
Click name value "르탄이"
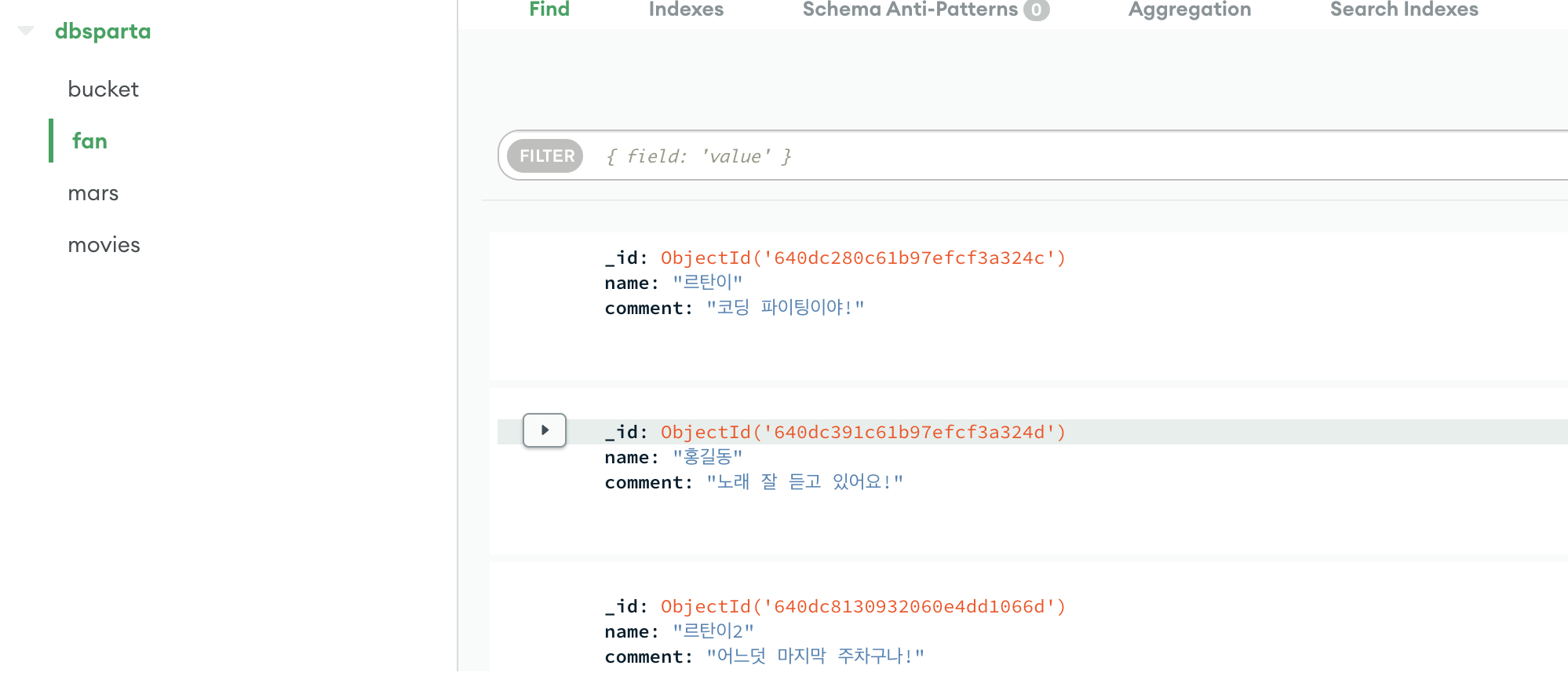pyautogui.click(x=707, y=283)
